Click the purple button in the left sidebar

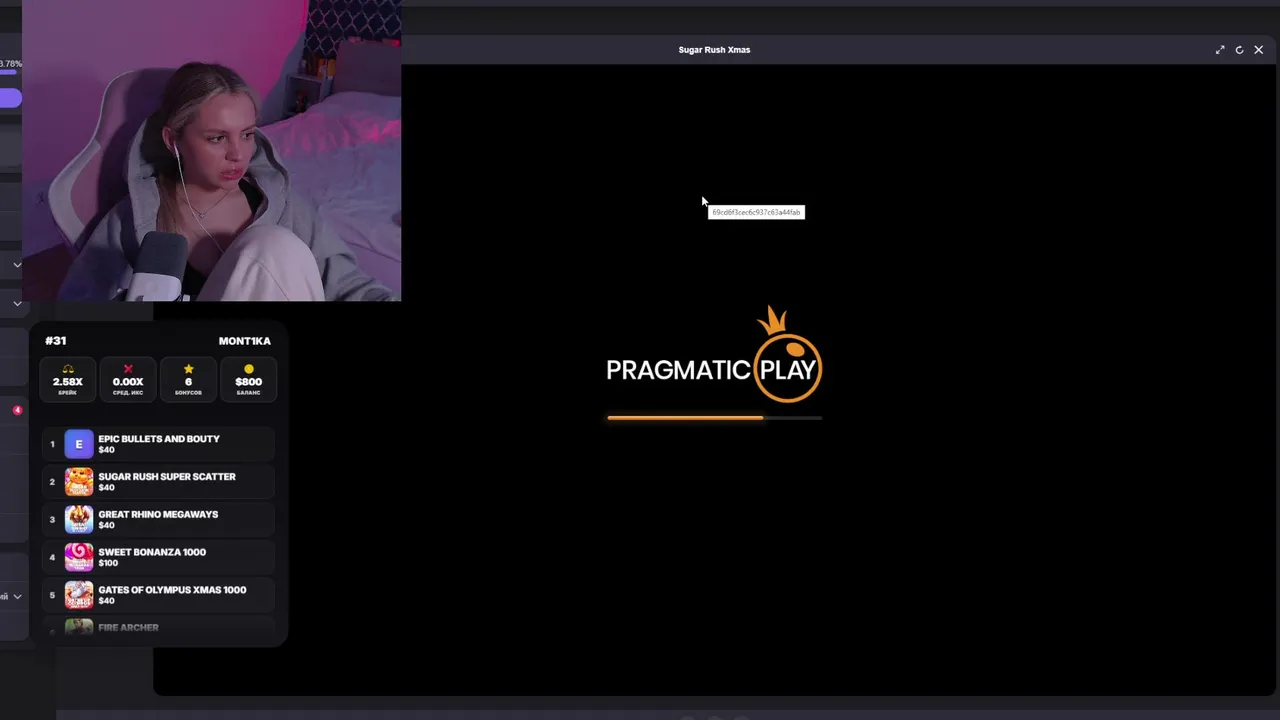pyautogui.click(x=10, y=98)
